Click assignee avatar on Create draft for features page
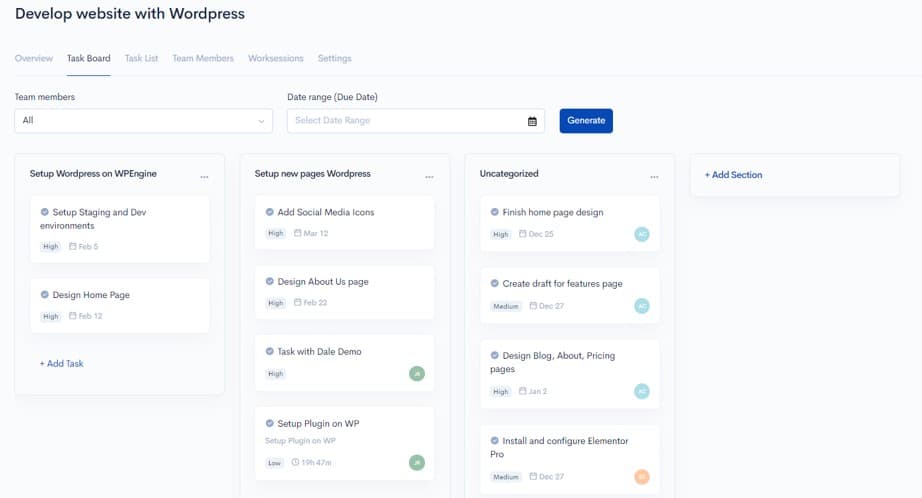 [642, 306]
